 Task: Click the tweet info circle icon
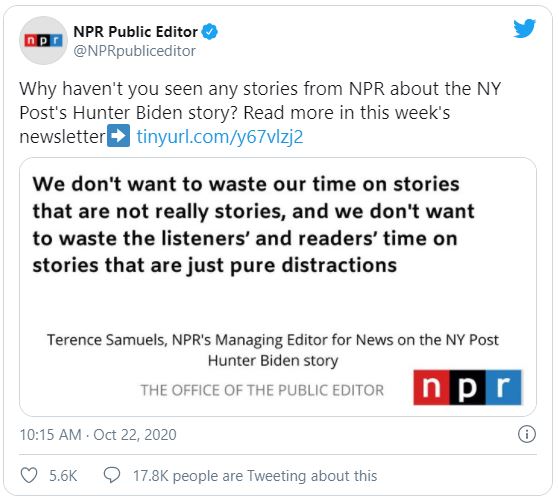point(527,434)
